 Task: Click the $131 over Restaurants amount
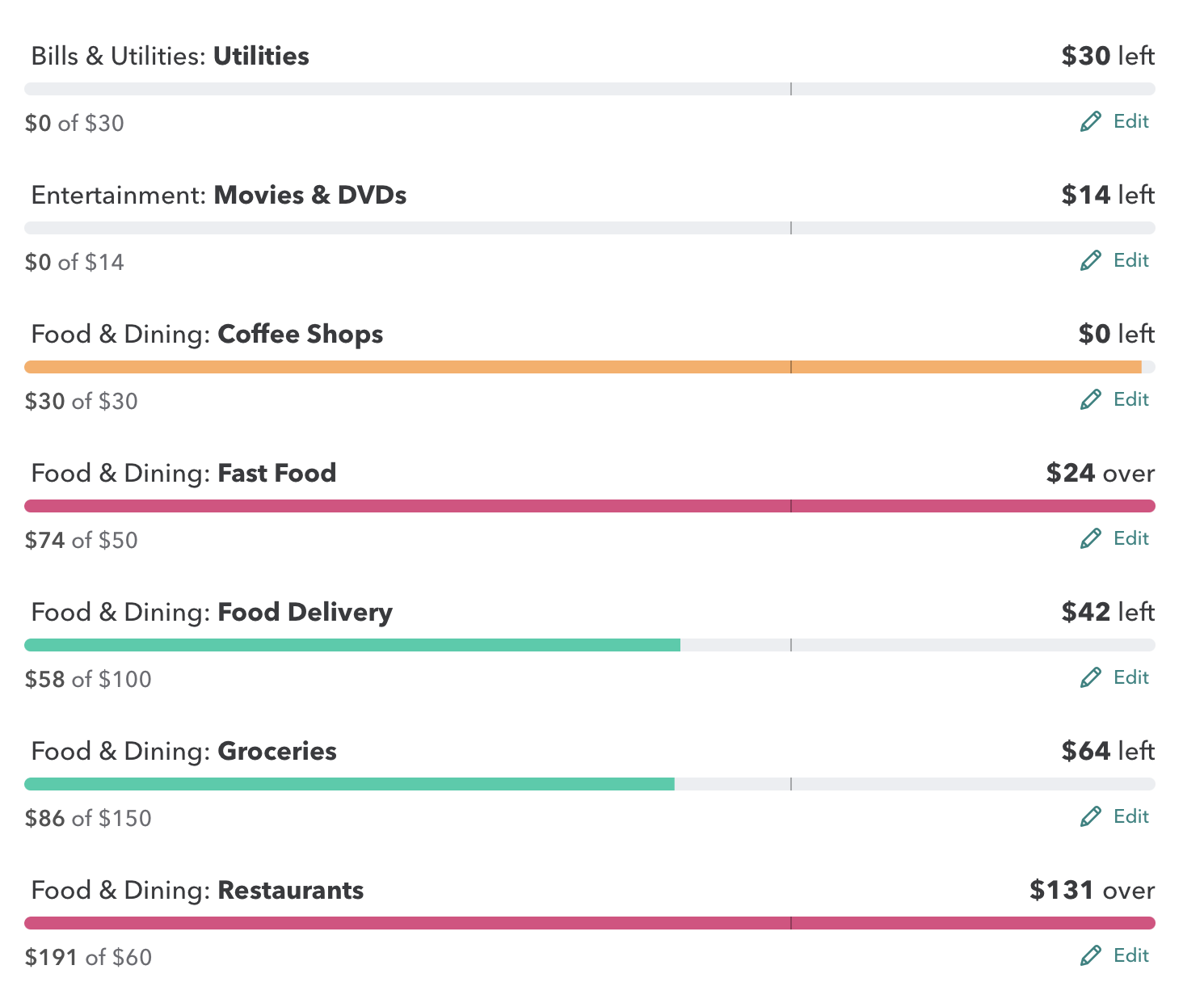tap(1092, 890)
